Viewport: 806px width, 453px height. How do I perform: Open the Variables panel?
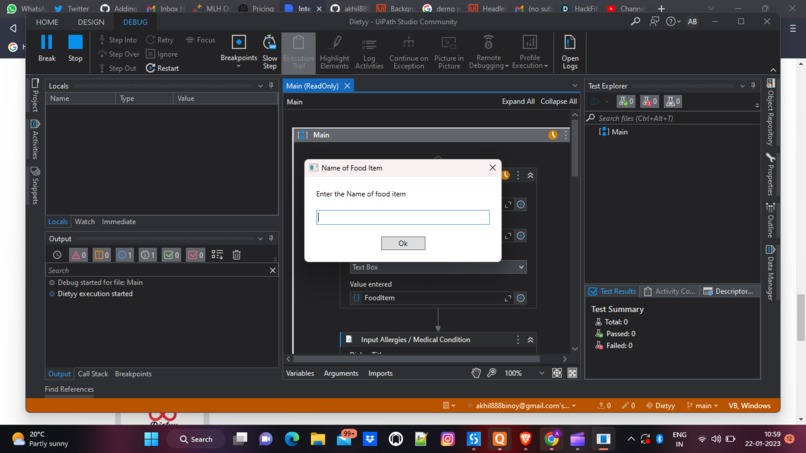[300, 373]
